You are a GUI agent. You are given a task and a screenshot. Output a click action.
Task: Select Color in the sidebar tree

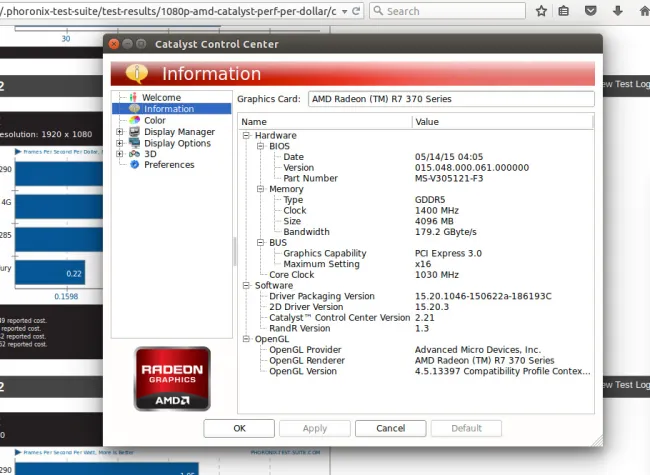pos(155,120)
